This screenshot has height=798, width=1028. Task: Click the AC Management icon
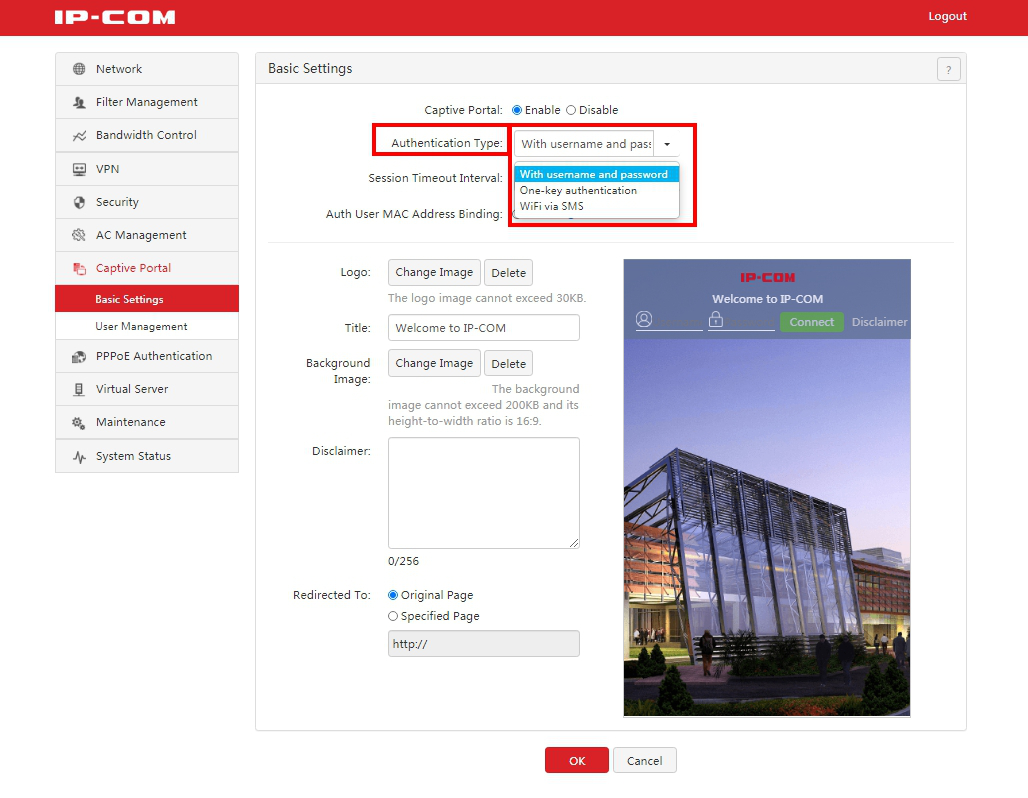click(x=79, y=235)
